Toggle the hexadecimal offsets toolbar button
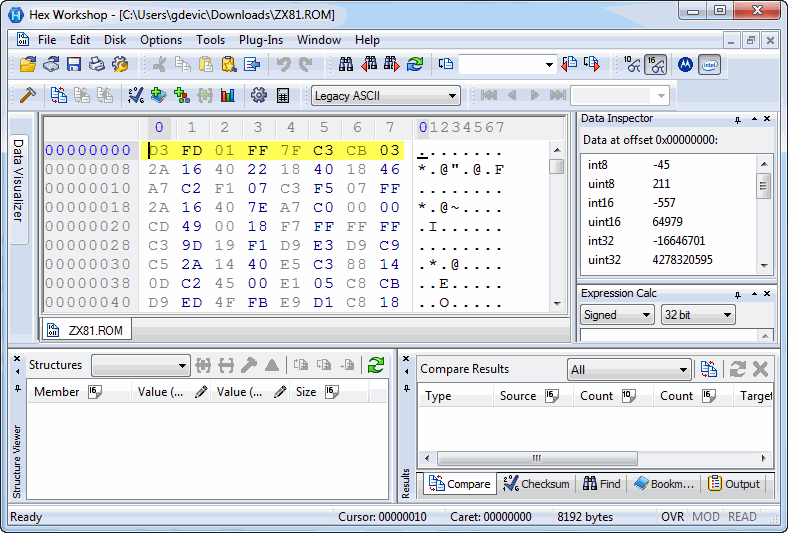This screenshot has width=788, height=533. tap(656, 64)
